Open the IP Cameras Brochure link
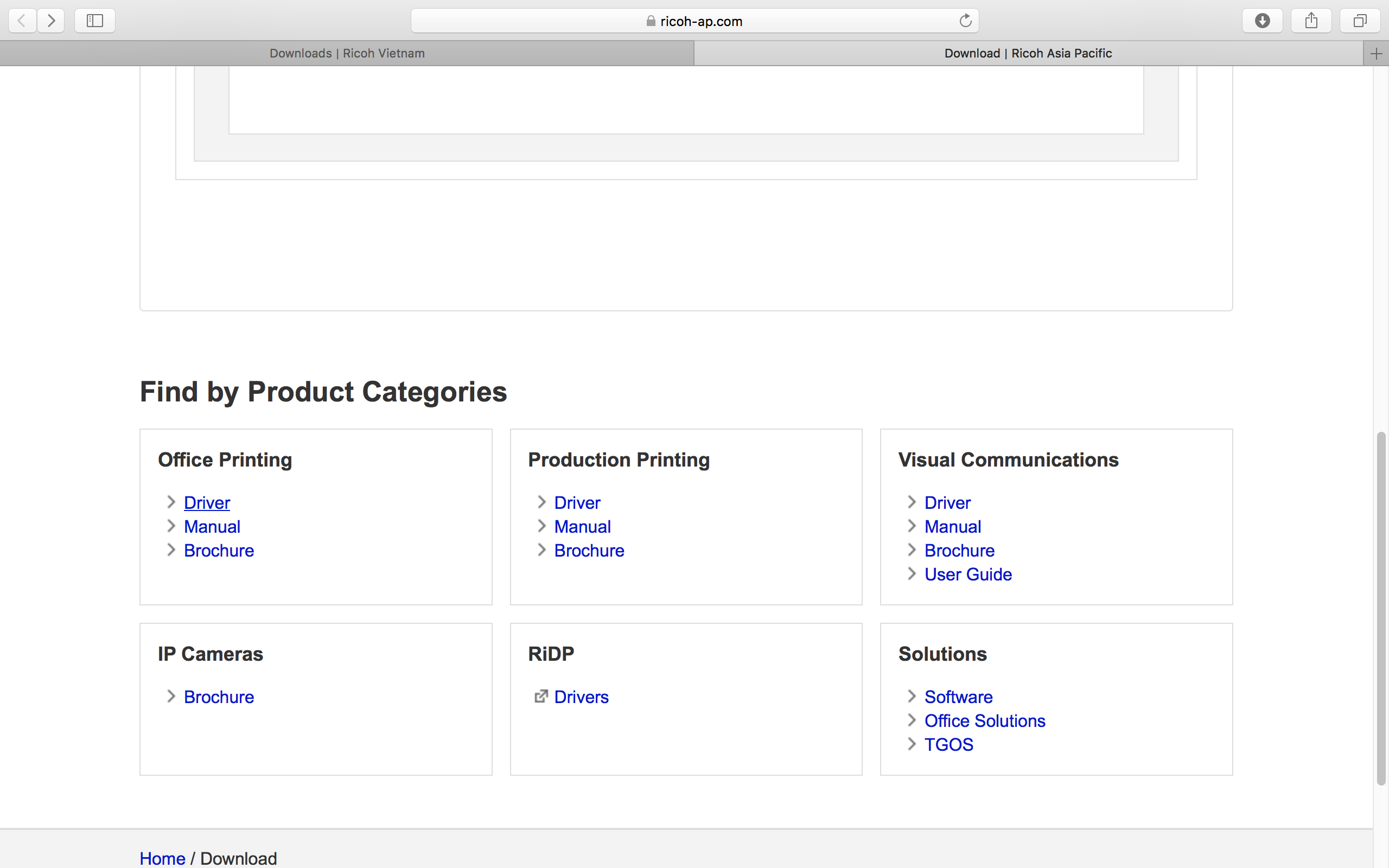Image resolution: width=1389 pixels, height=868 pixels. coord(219,697)
